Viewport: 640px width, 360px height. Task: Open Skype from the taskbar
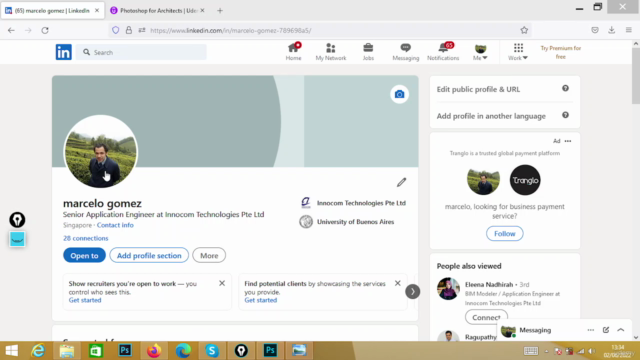point(212,351)
